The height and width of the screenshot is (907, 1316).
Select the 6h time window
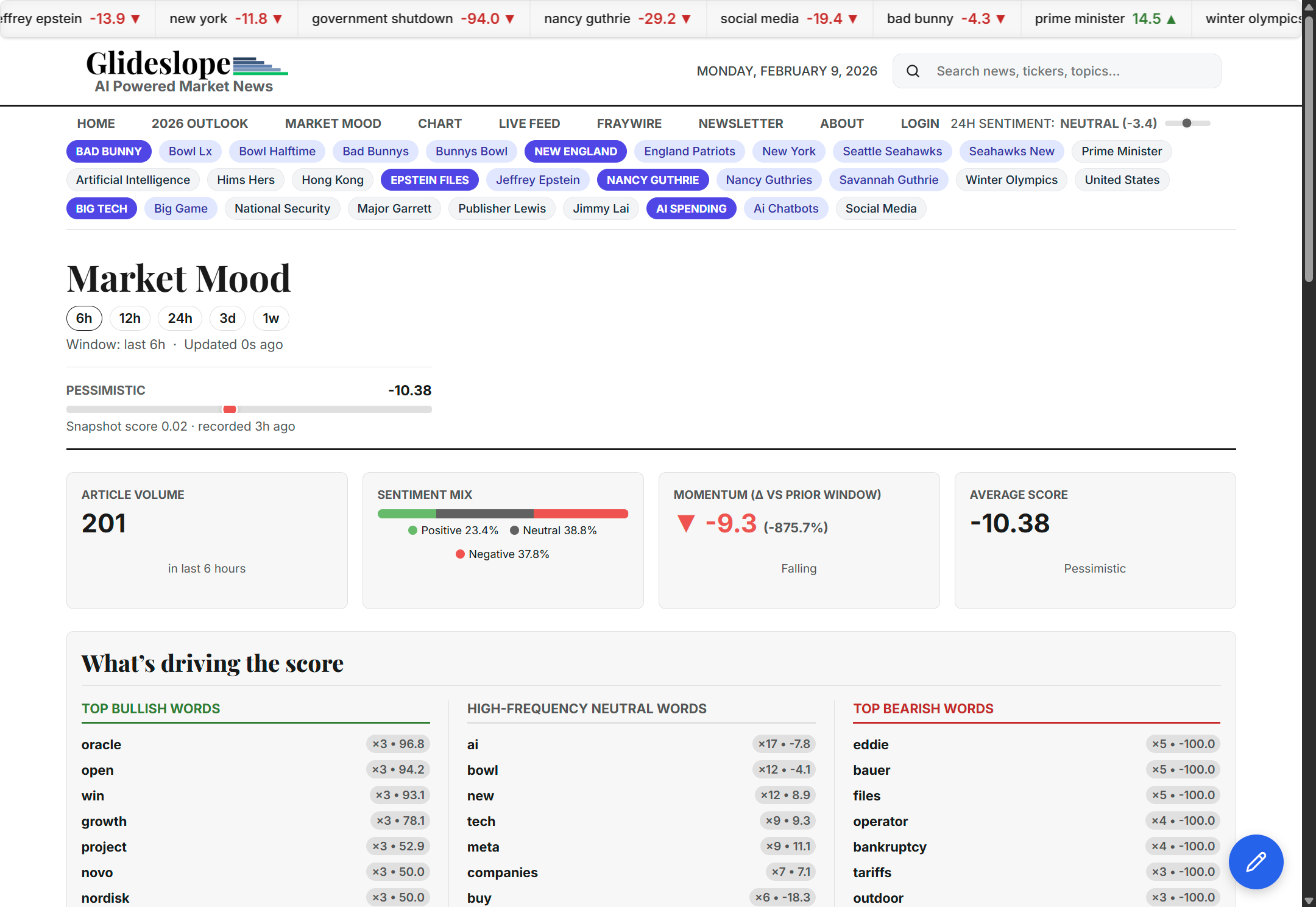click(x=84, y=318)
